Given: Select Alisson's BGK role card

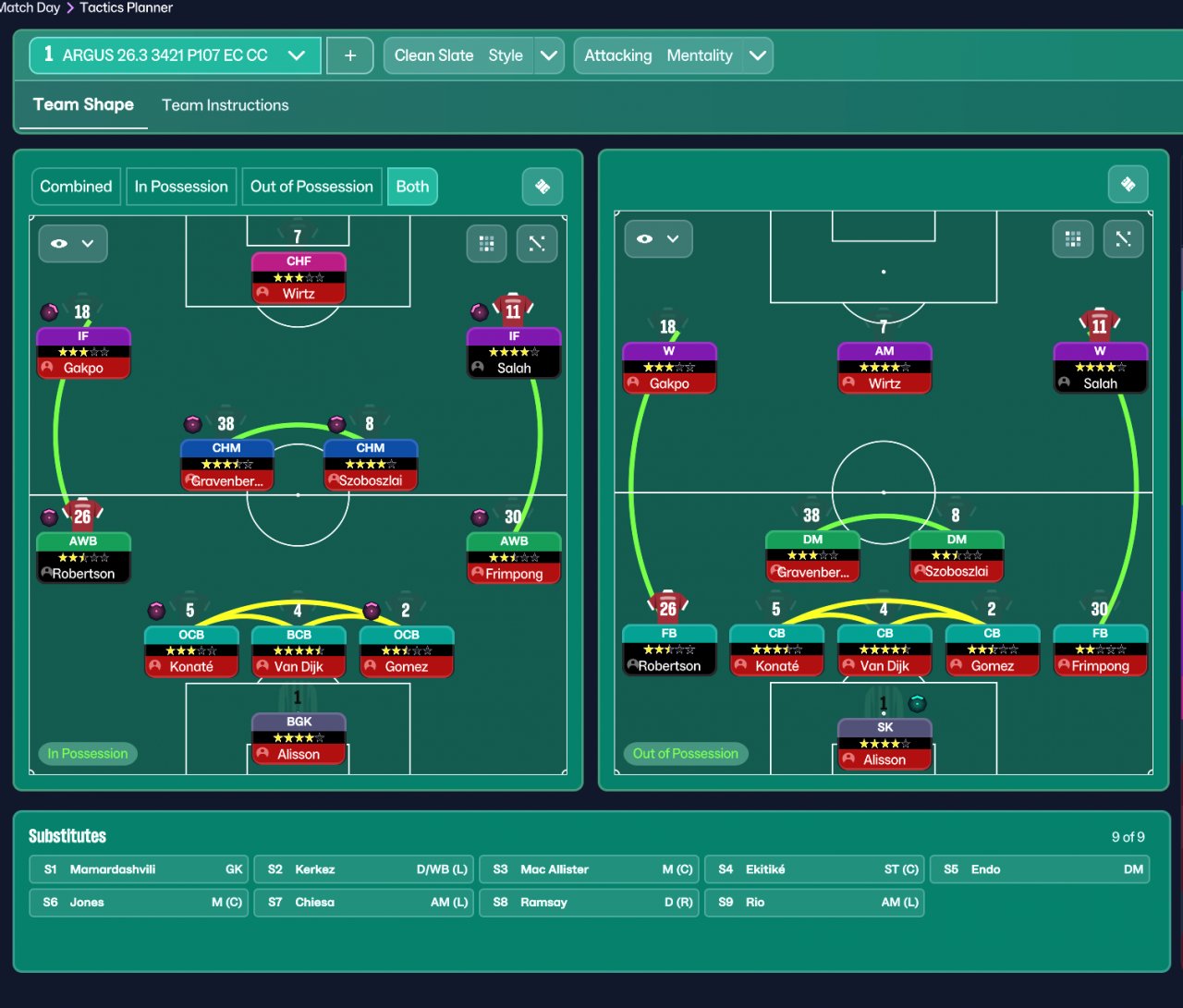Looking at the screenshot, I should point(299,738).
